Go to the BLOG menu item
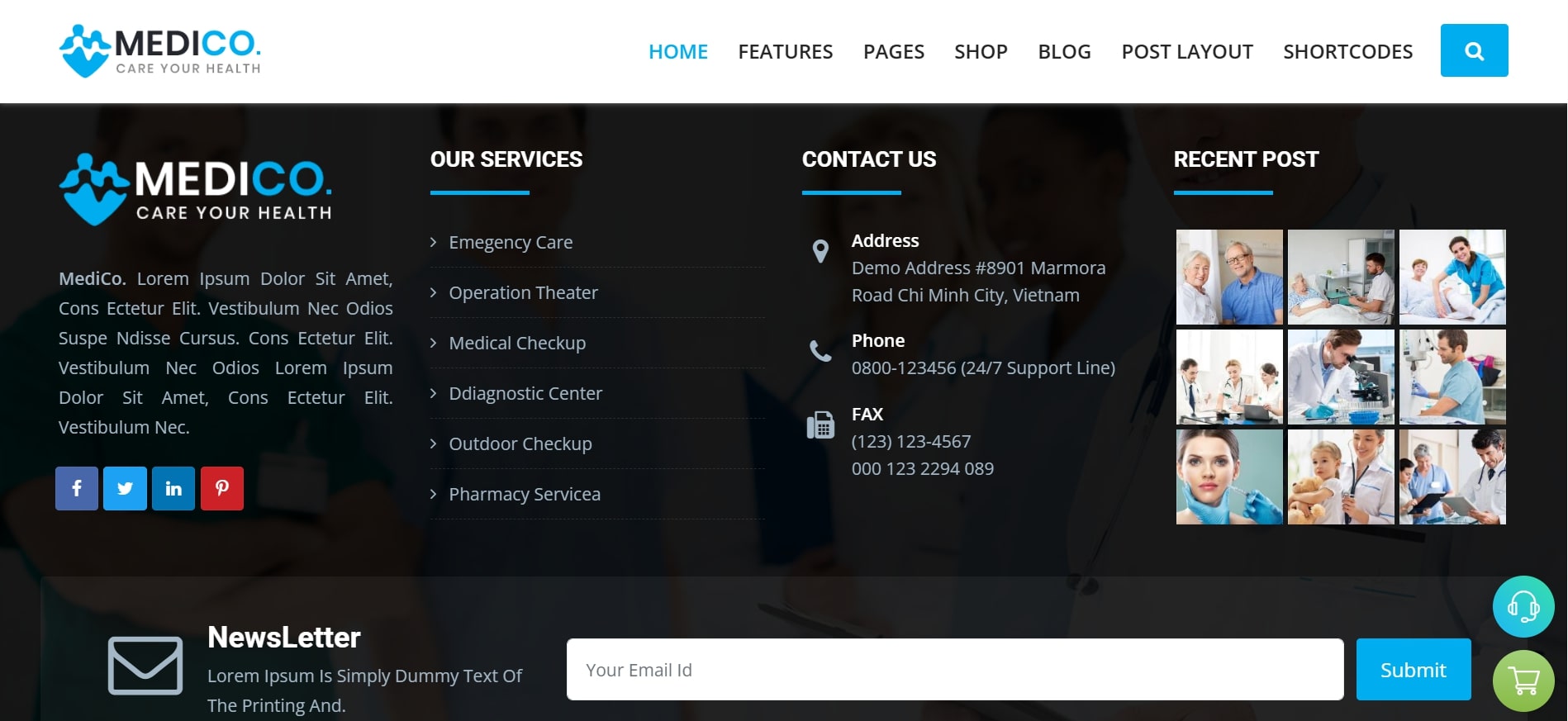This screenshot has height=721, width=1568. tap(1064, 51)
